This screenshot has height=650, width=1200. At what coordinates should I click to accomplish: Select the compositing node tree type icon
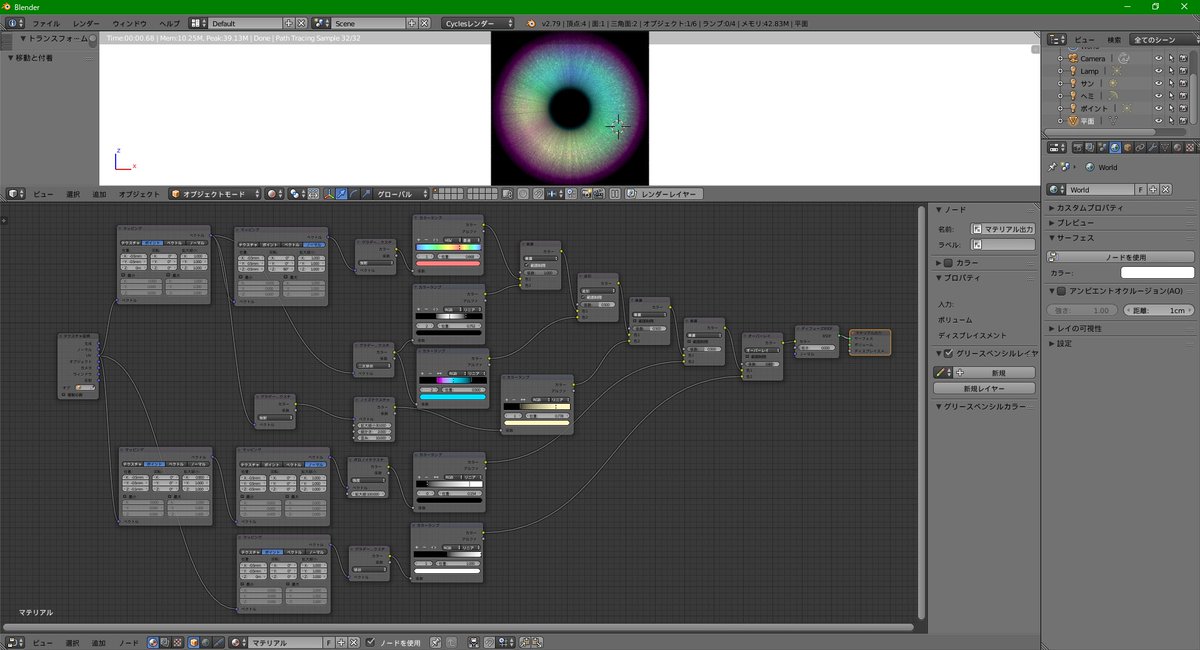[x=165, y=643]
